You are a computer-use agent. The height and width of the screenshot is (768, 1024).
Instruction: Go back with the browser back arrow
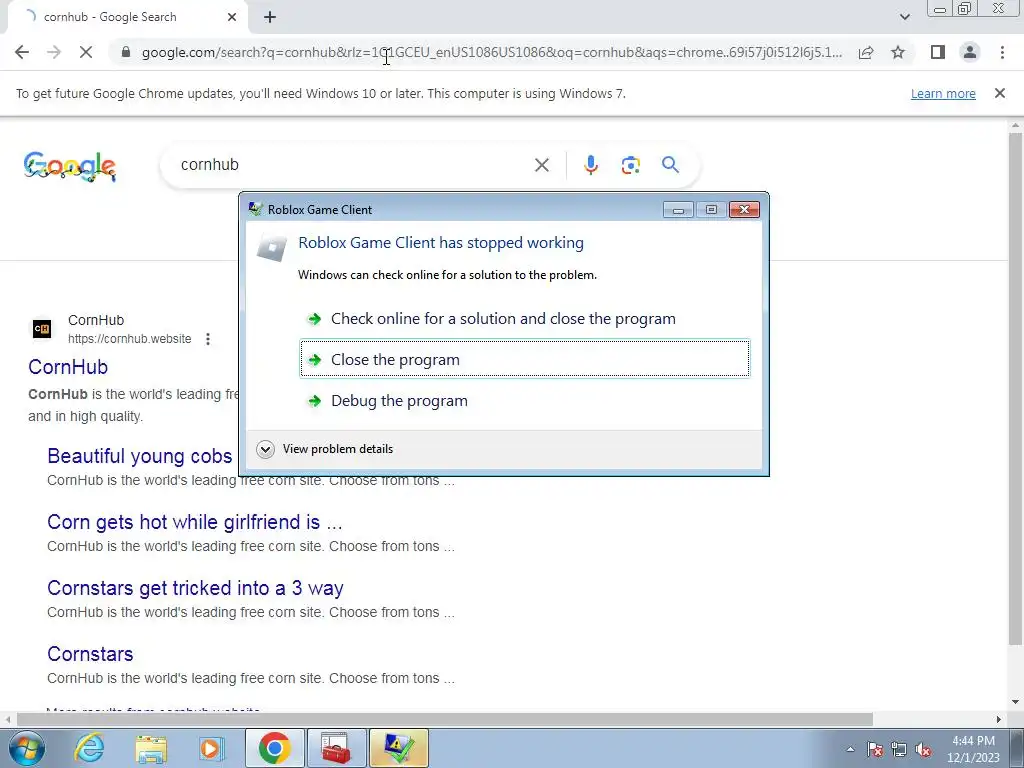22,52
